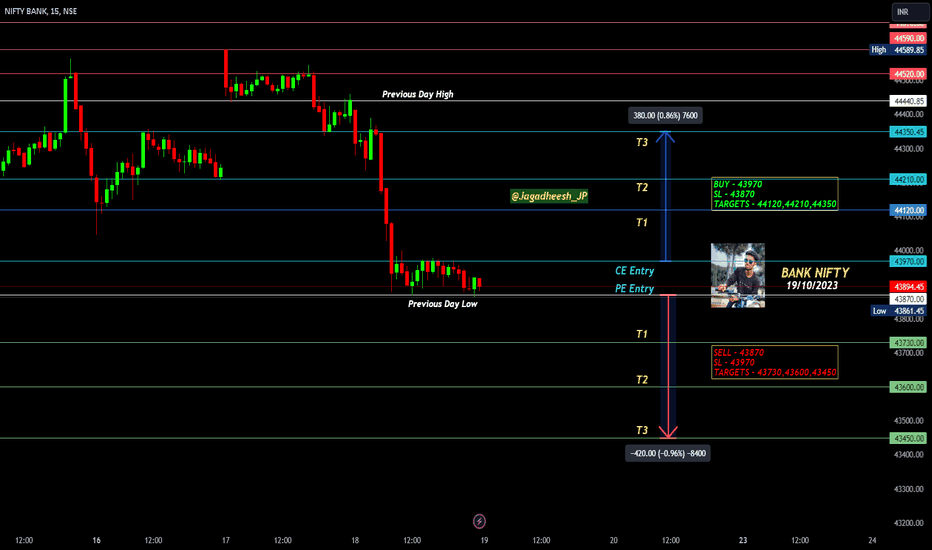Viewport: 932px width, 550px height.
Task: Select the 'PE Entry' label
Action: pyautogui.click(x=634, y=288)
